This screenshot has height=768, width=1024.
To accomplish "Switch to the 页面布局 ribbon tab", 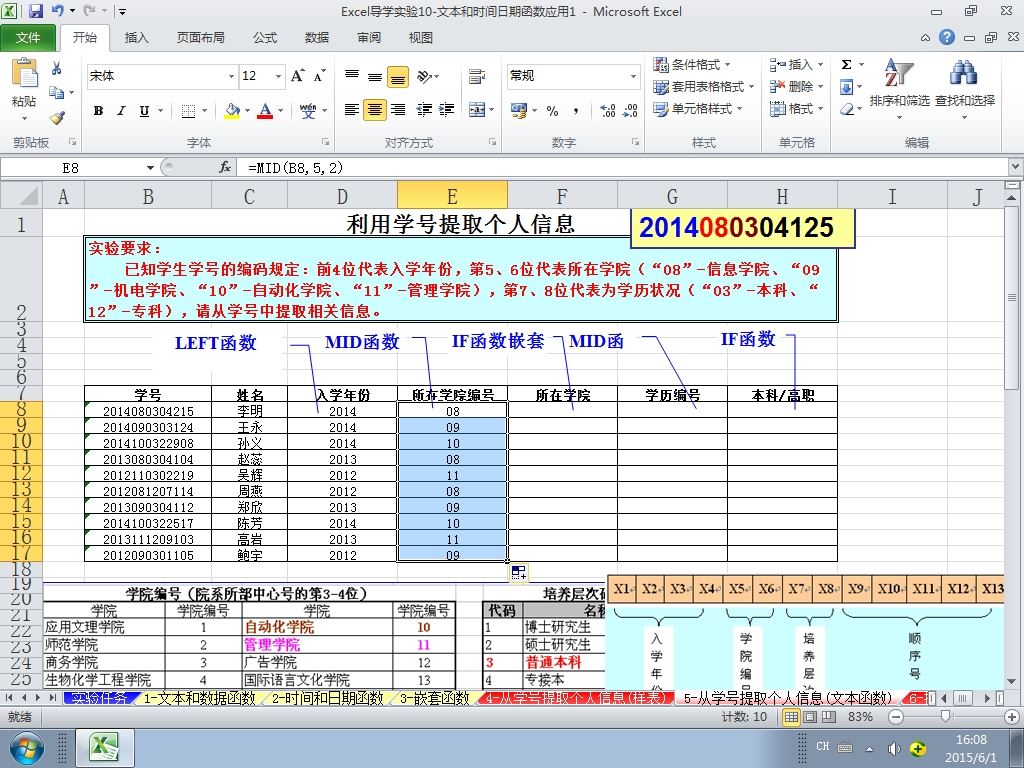I will (x=200, y=37).
